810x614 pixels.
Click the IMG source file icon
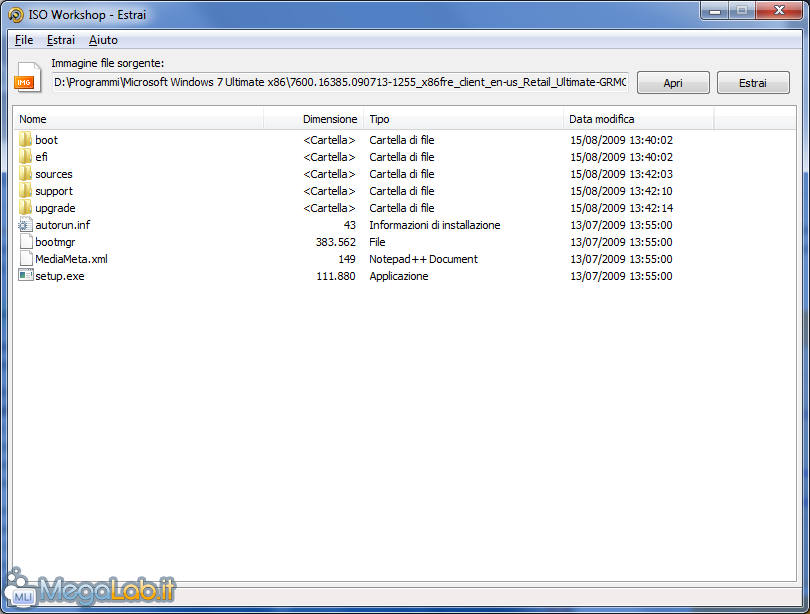pyautogui.click(x=28, y=78)
